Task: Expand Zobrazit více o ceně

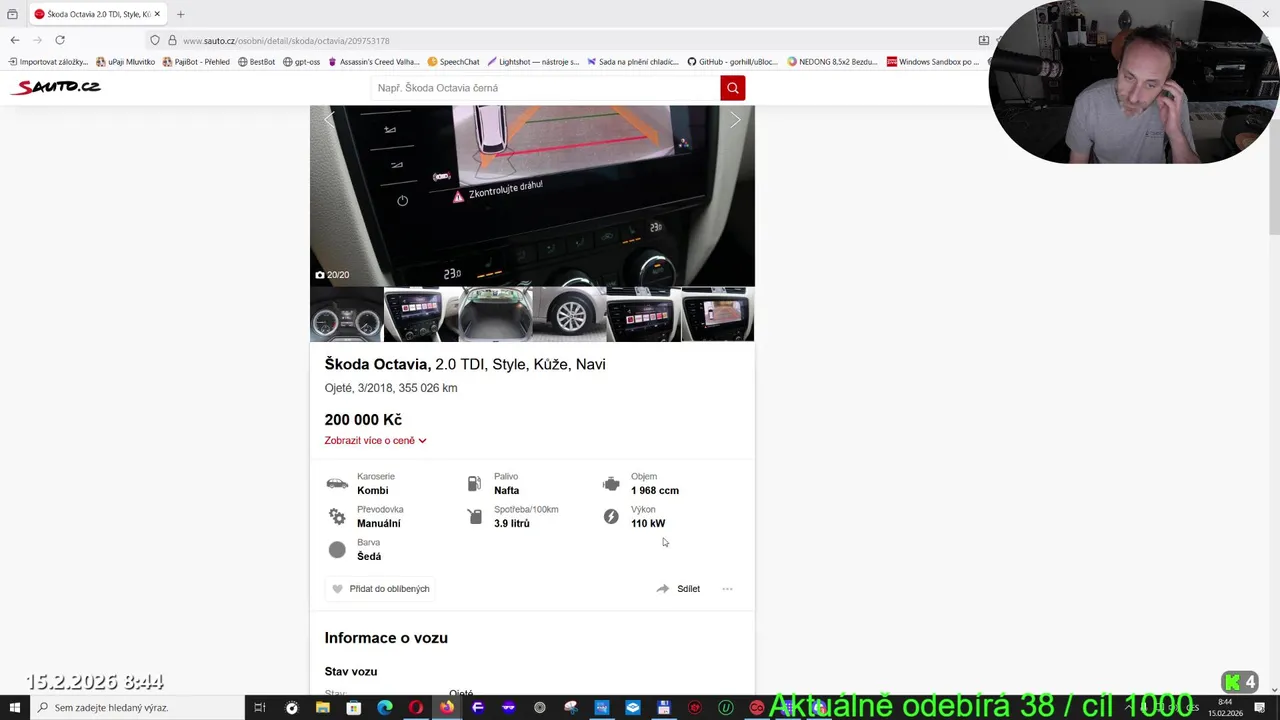Action: [375, 441]
